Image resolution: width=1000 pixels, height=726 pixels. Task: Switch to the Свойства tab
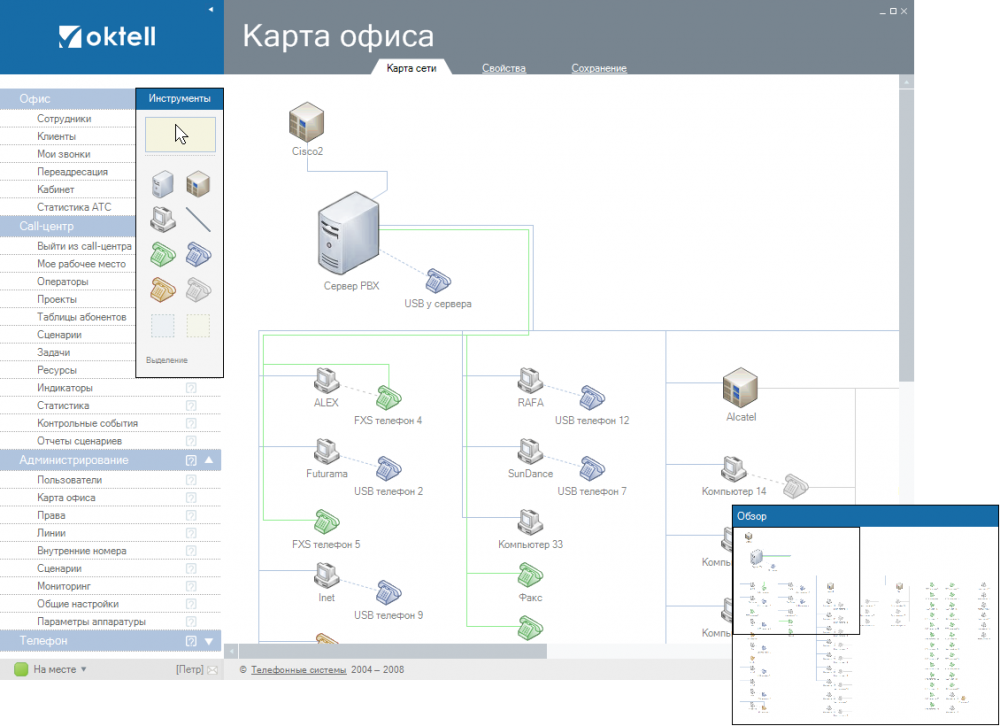(503, 68)
